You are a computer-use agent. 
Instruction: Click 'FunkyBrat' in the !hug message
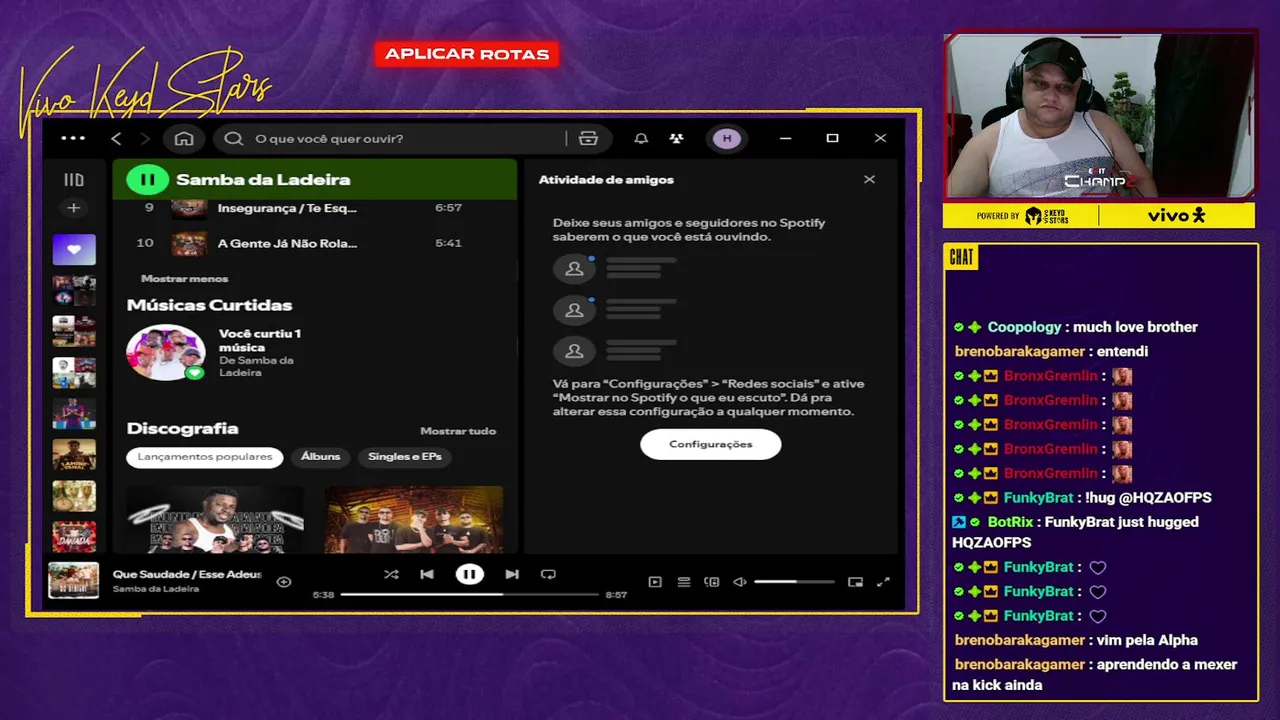coord(1038,498)
